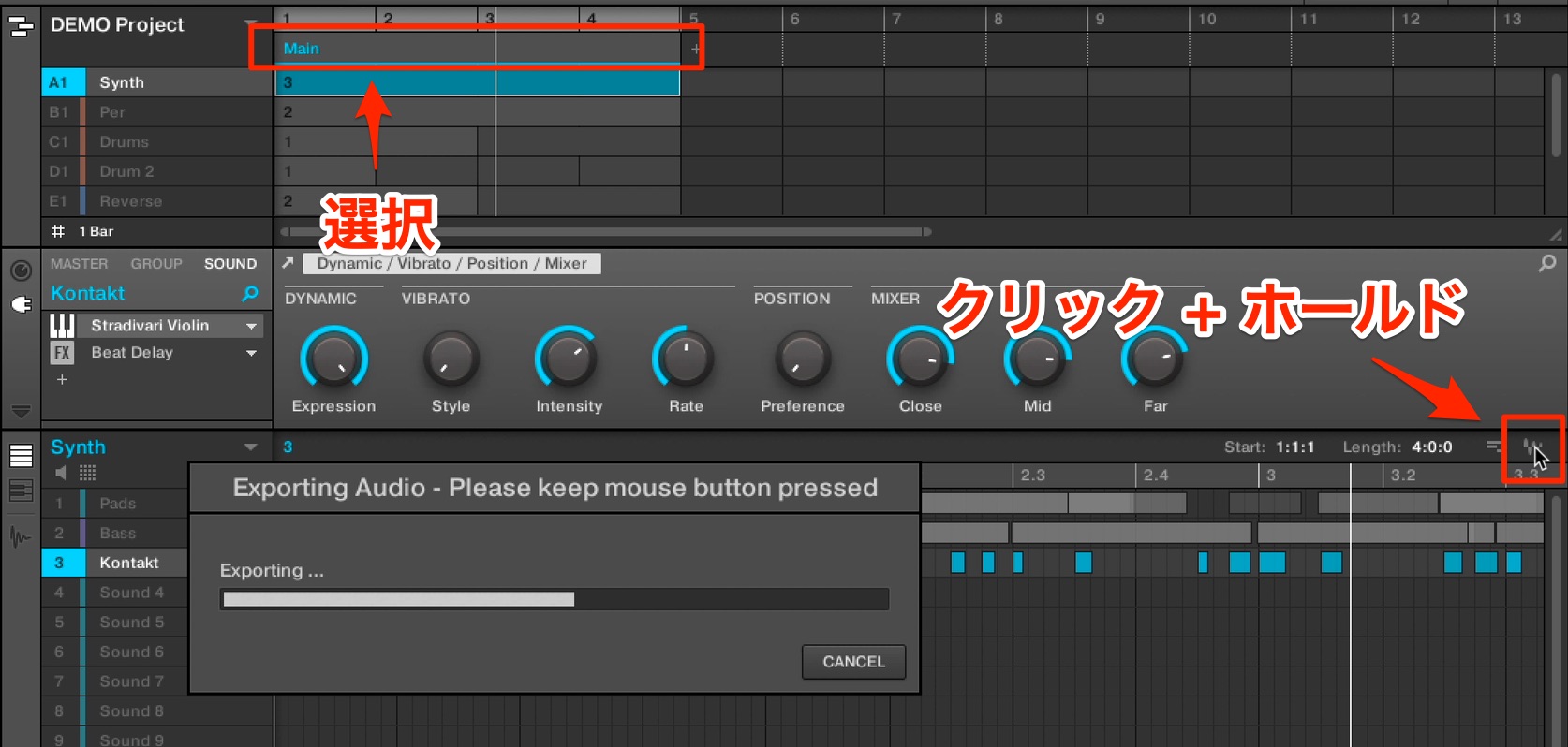Click the Exporting progress bar
The image size is (1568, 747).
555,599
